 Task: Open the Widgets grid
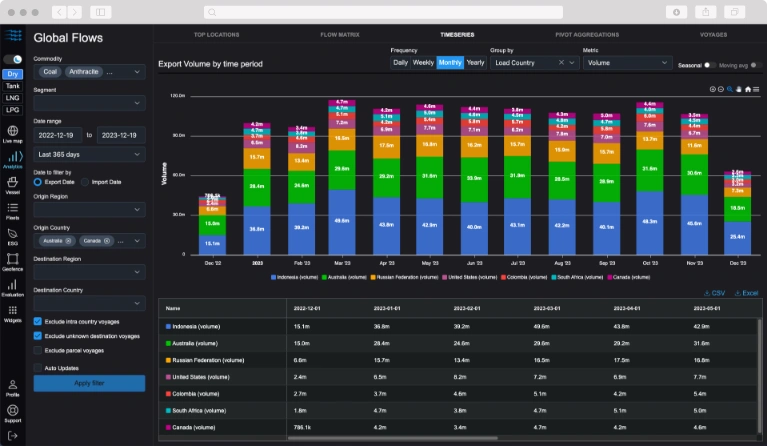coord(13,313)
